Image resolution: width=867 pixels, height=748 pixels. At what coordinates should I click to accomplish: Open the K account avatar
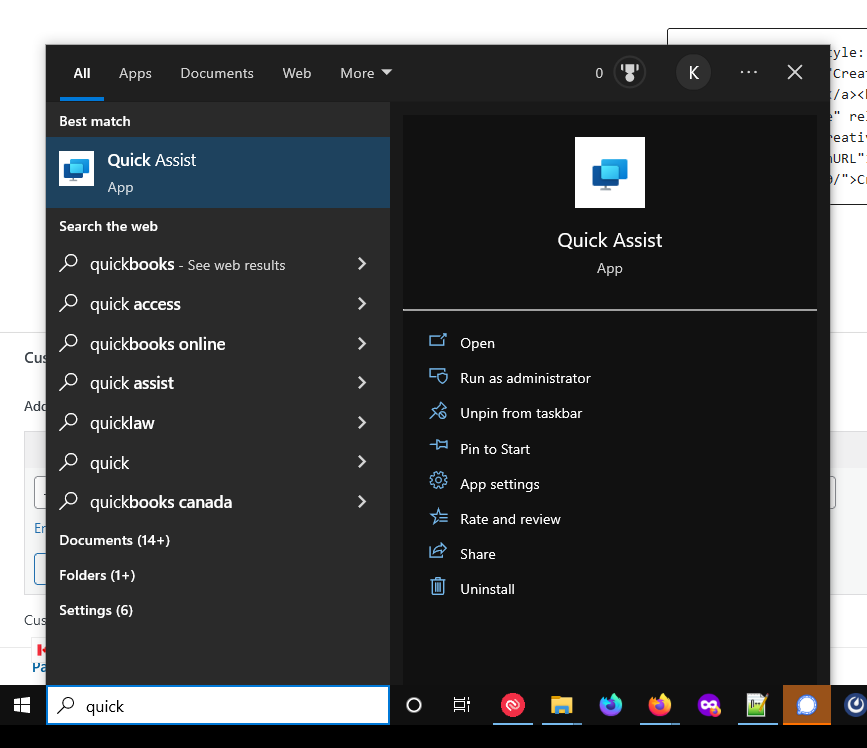pos(693,72)
